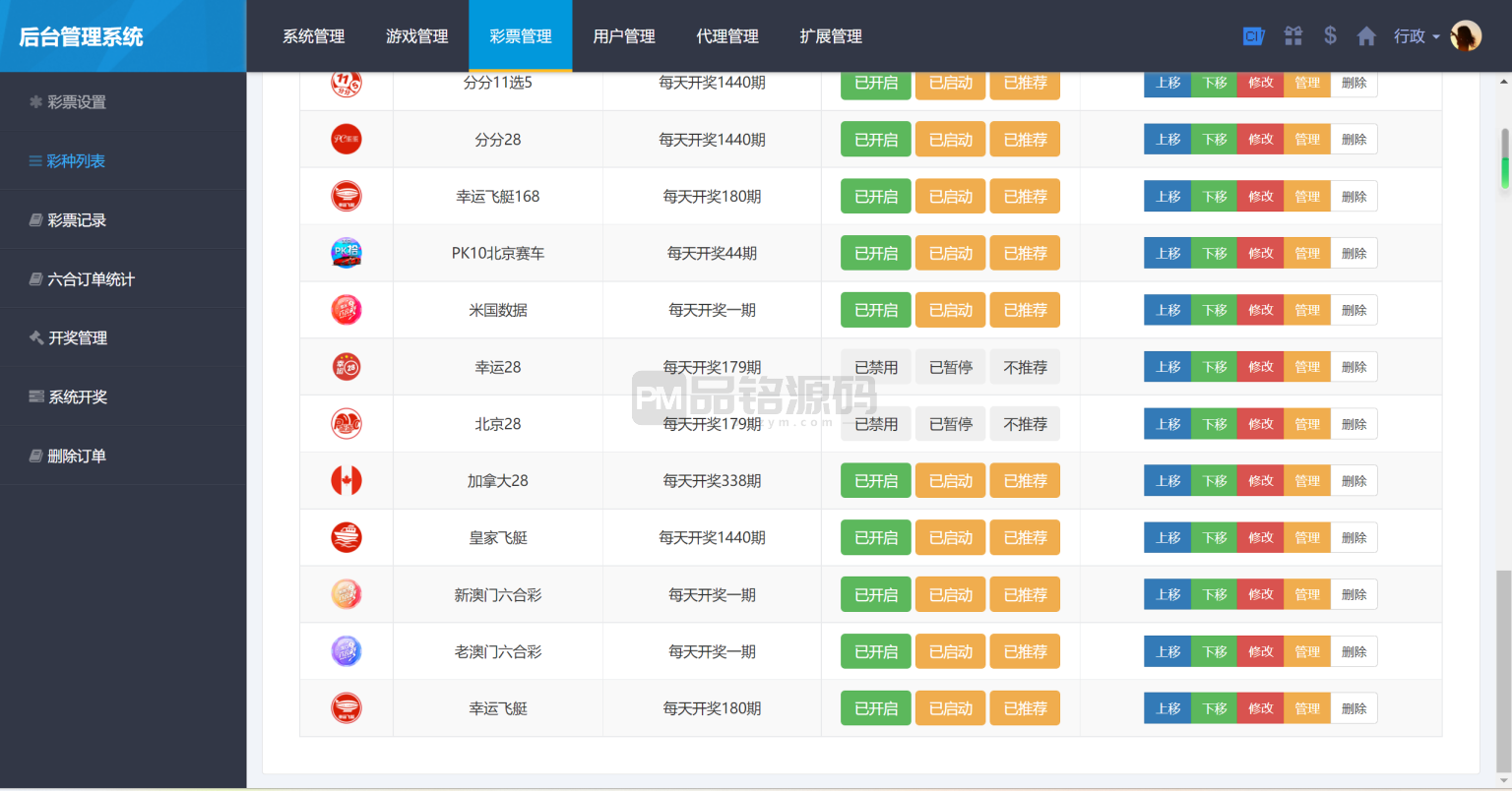Click 管理 for 分分28 row
Viewport: 1512px width, 791px height.
1307,140
